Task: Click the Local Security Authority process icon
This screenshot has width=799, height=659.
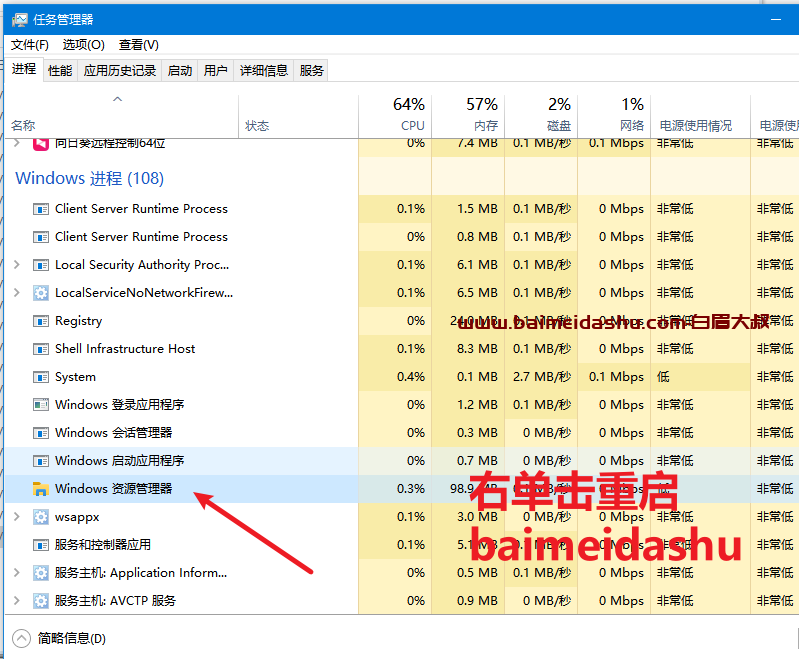Action: 41,265
